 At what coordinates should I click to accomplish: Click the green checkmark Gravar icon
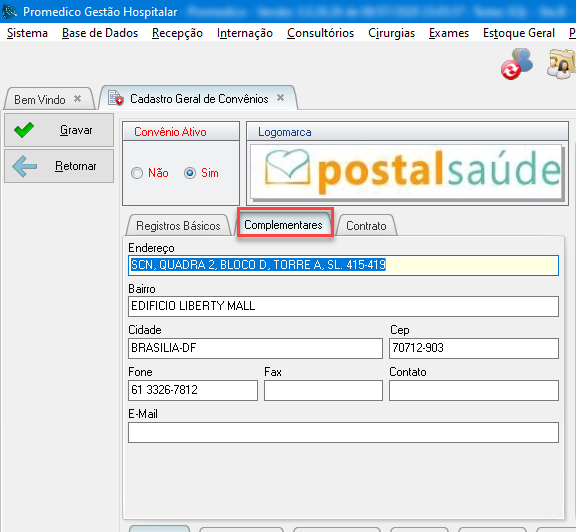tap(24, 130)
